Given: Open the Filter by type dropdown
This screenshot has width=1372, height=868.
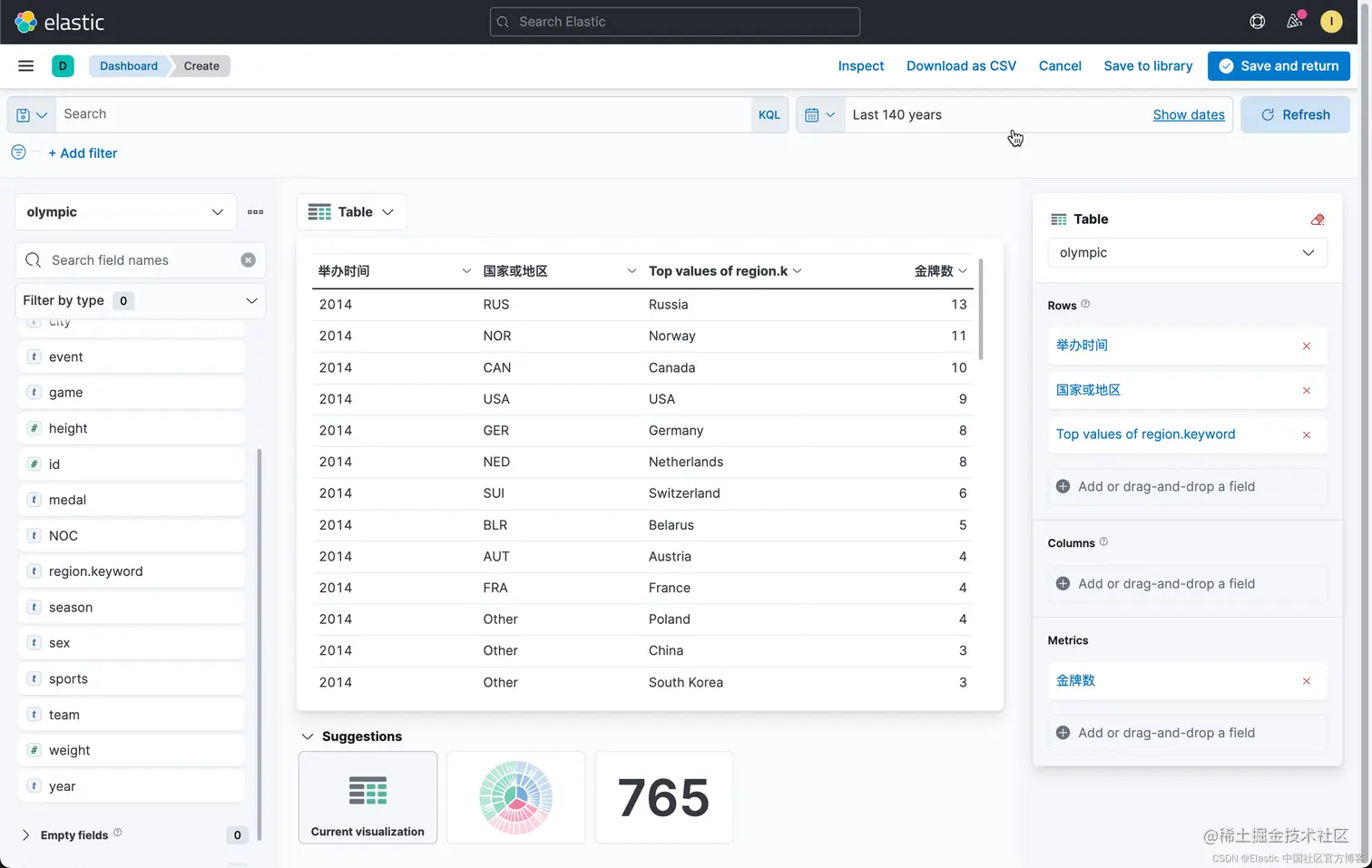Looking at the screenshot, I should click(141, 300).
